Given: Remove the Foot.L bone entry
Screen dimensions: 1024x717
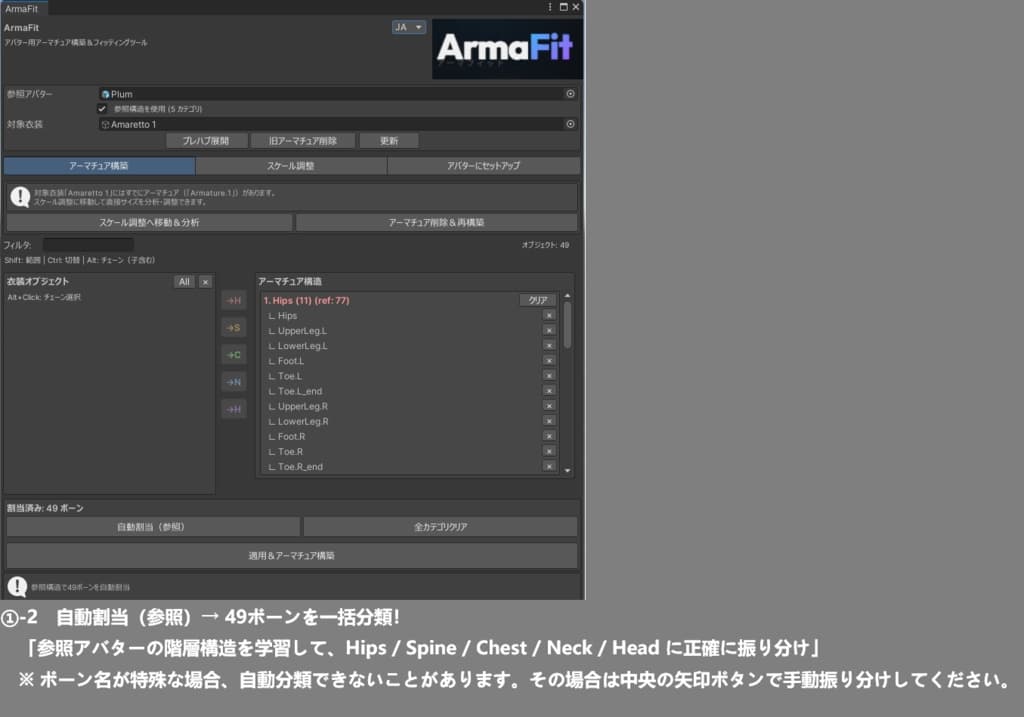Looking at the screenshot, I should pyautogui.click(x=549, y=360).
